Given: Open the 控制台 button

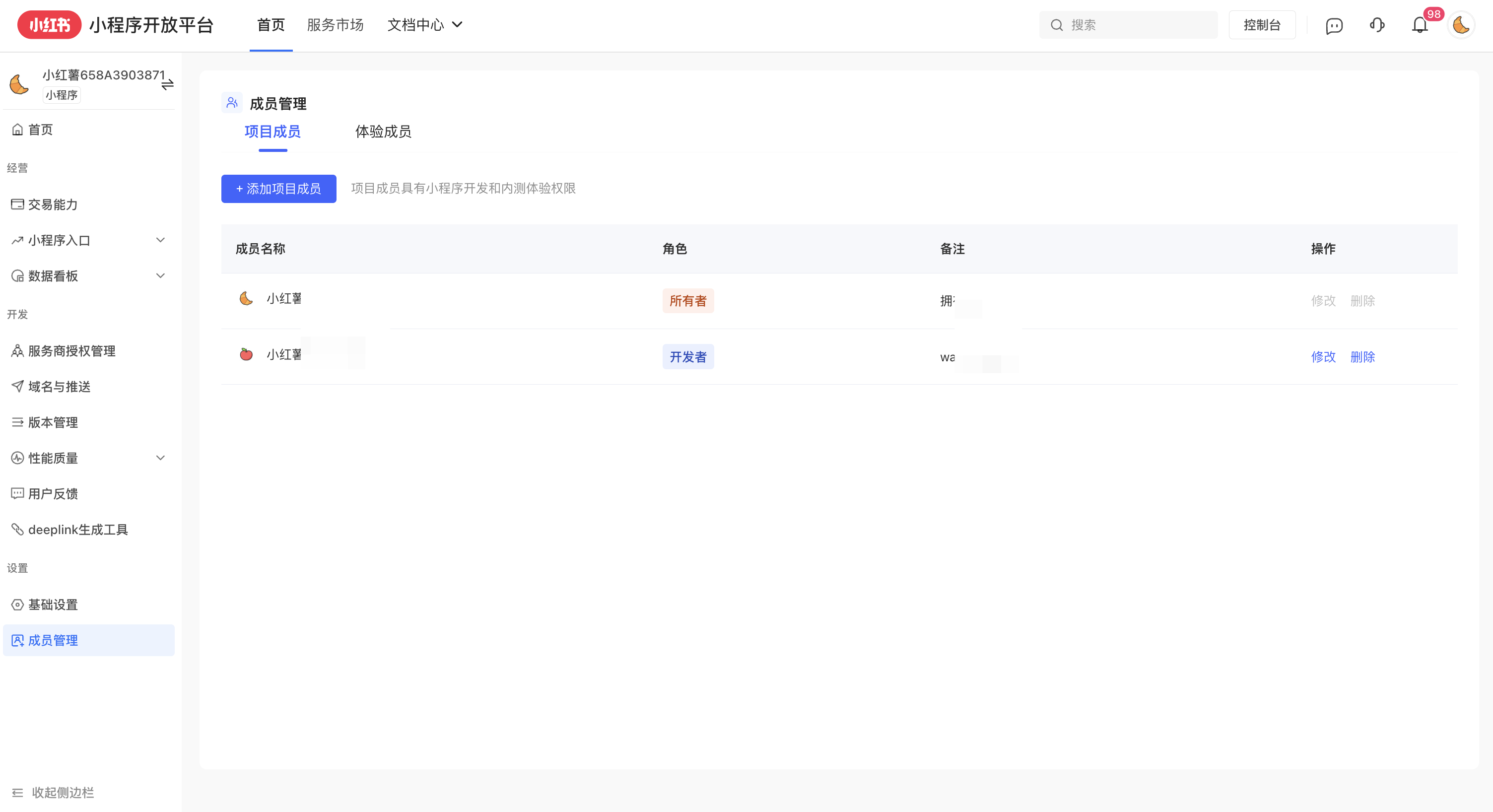Looking at the screenshot, I should [1261, 25].
